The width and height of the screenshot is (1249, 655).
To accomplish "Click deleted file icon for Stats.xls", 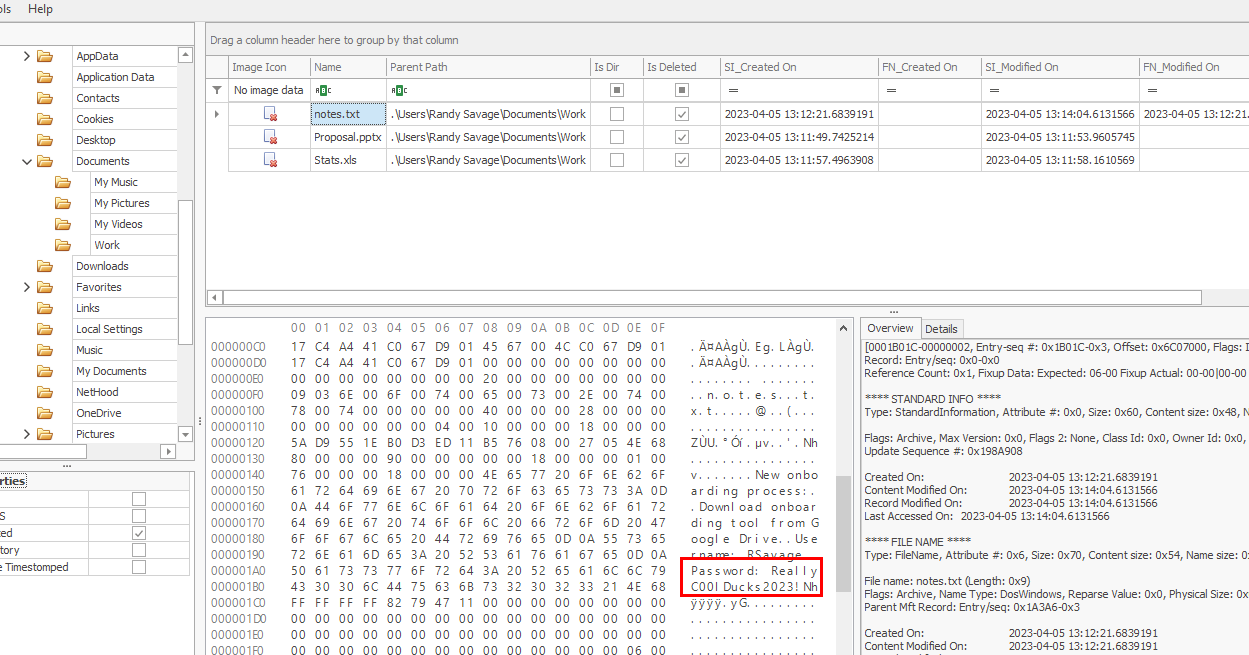I will [270, 160].
